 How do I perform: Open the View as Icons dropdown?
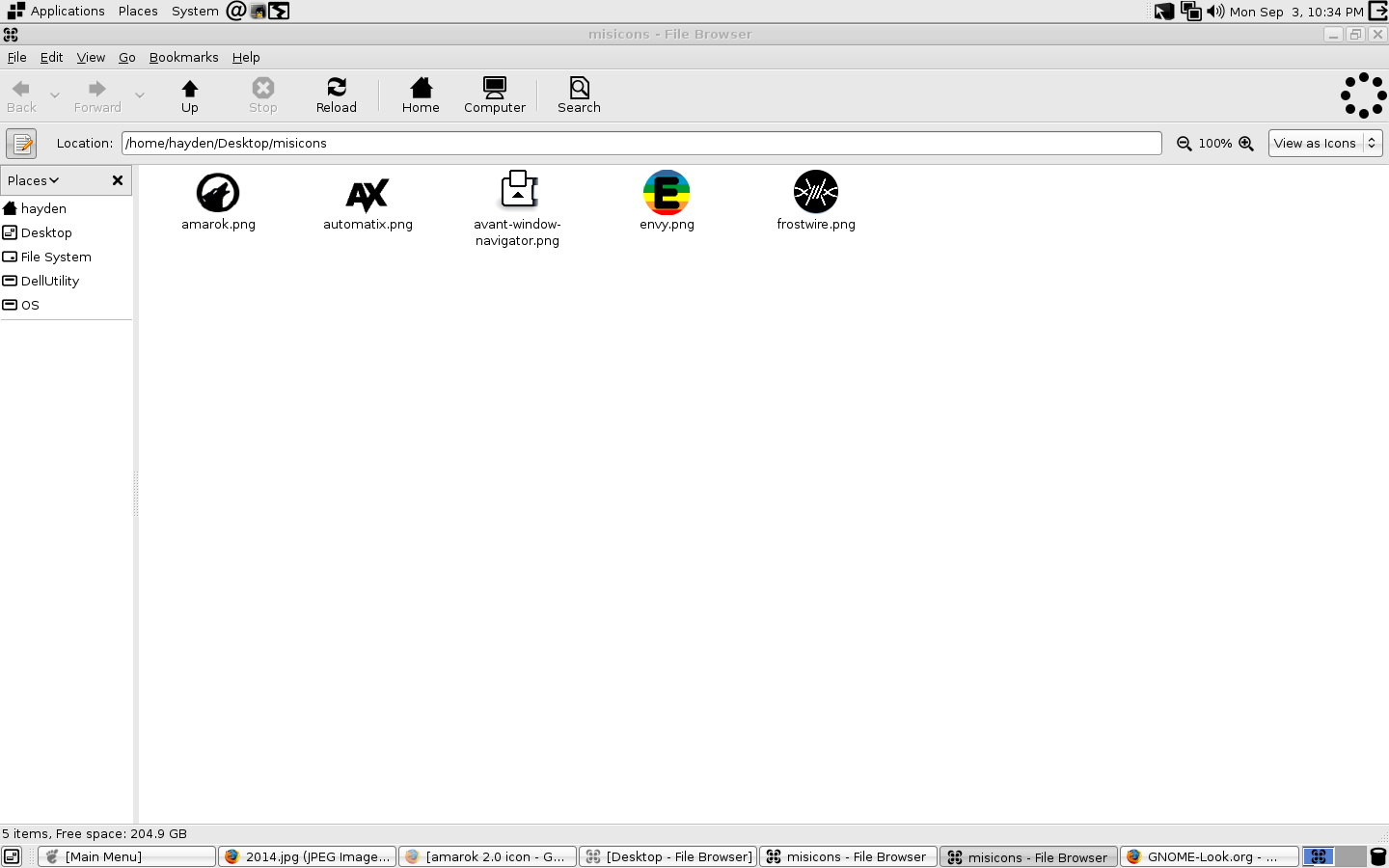point(1325,143)
